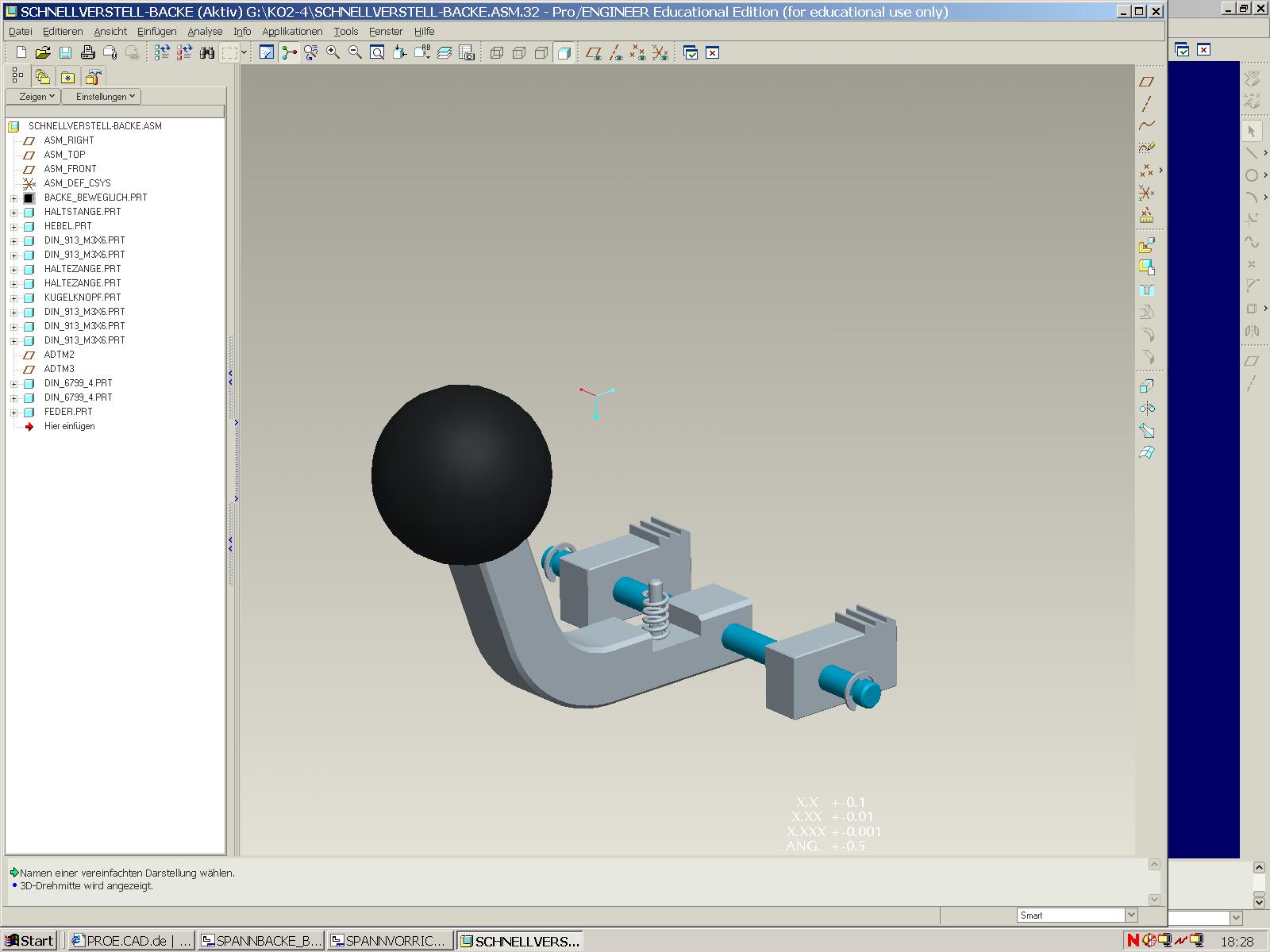Expand the FEDER.PRT tree node

click(13, 412)
